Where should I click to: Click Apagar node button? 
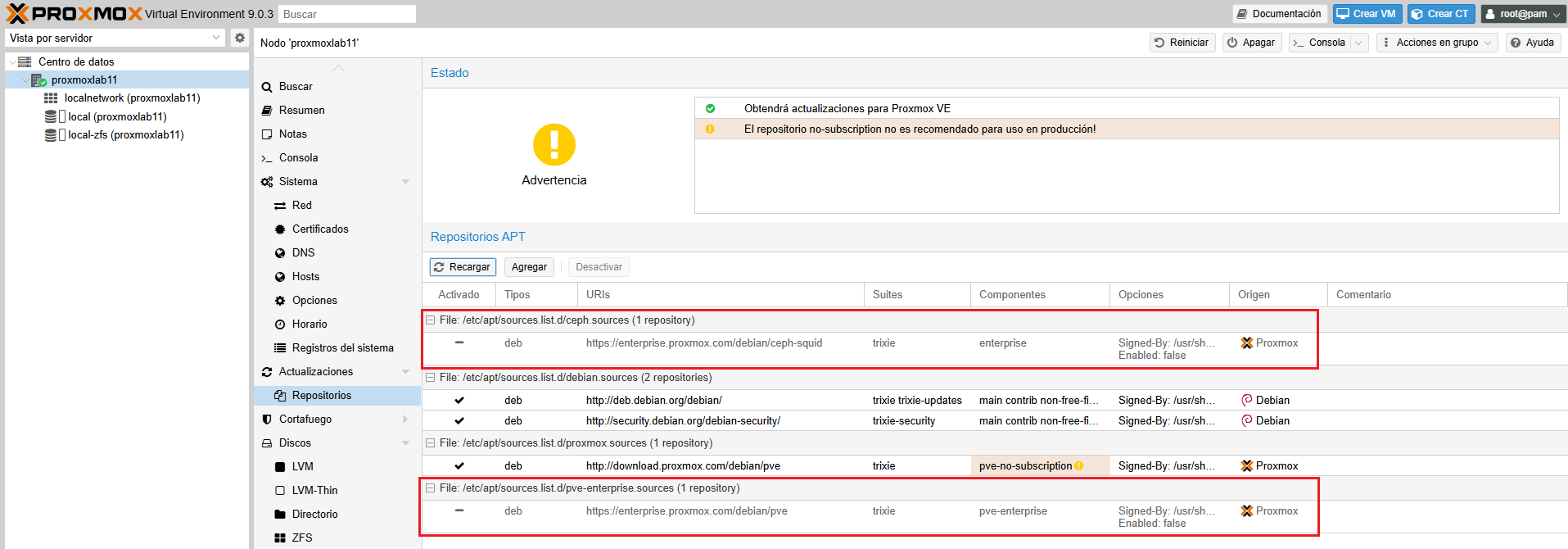pyautogui.click(x=1252, y=43)
